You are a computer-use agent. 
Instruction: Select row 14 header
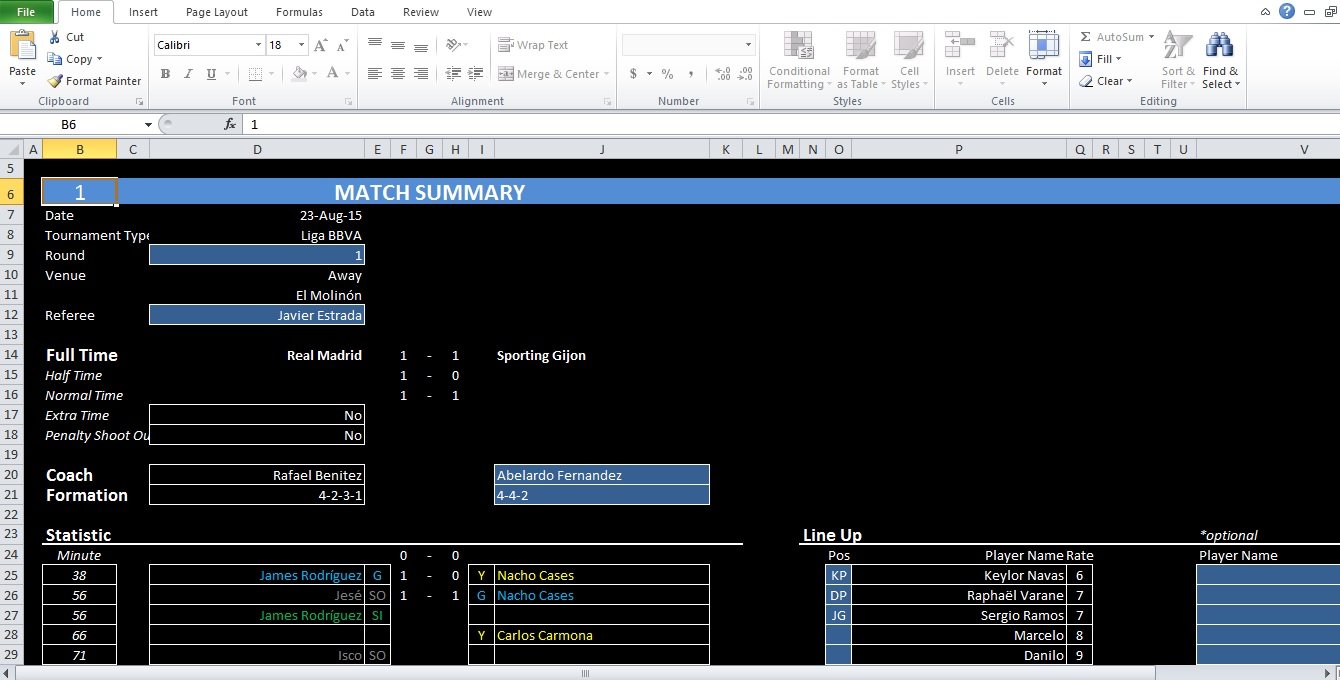[x=11, y=355]
